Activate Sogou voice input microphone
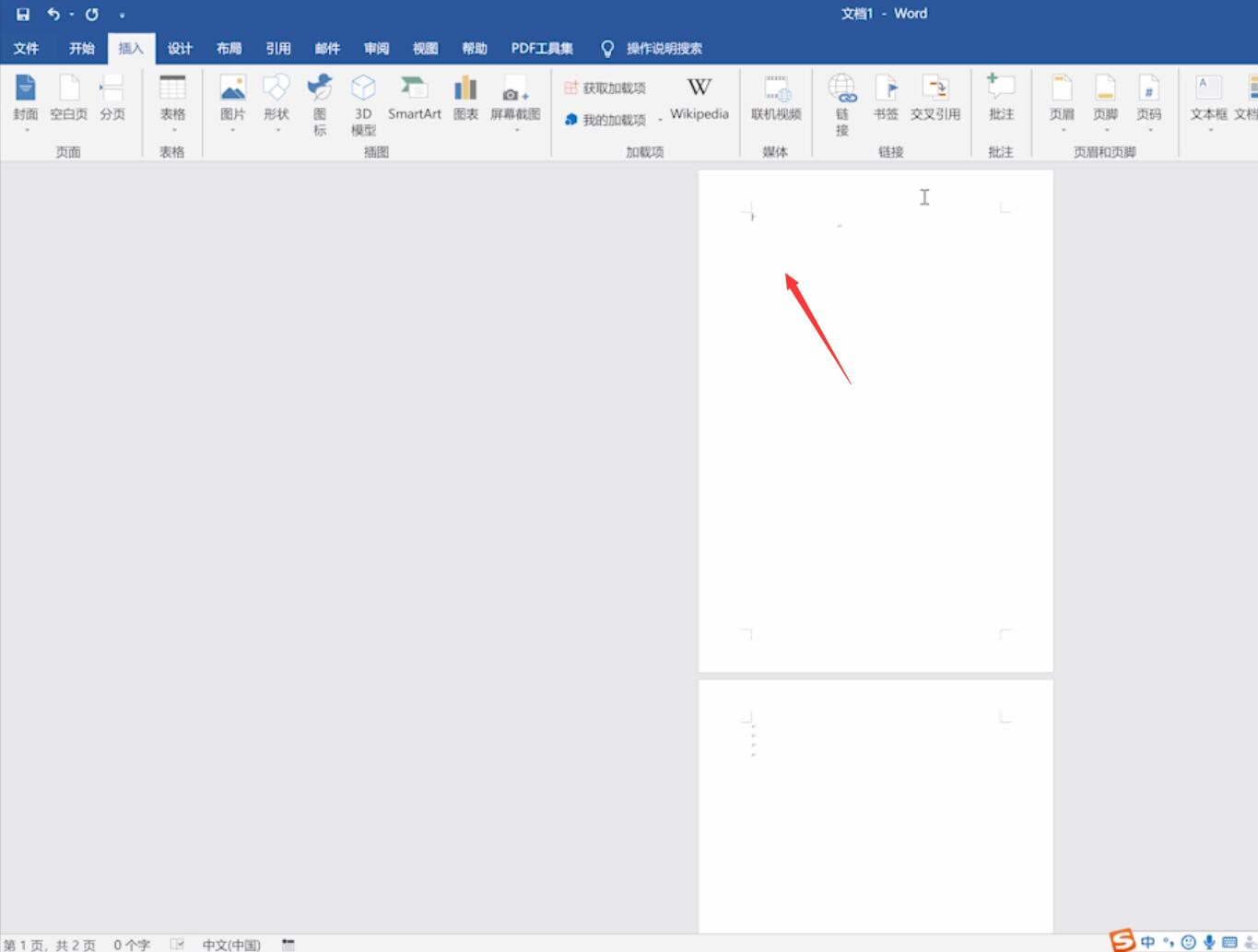The height and width of the screenshot is (952, 1258). 1209,942
